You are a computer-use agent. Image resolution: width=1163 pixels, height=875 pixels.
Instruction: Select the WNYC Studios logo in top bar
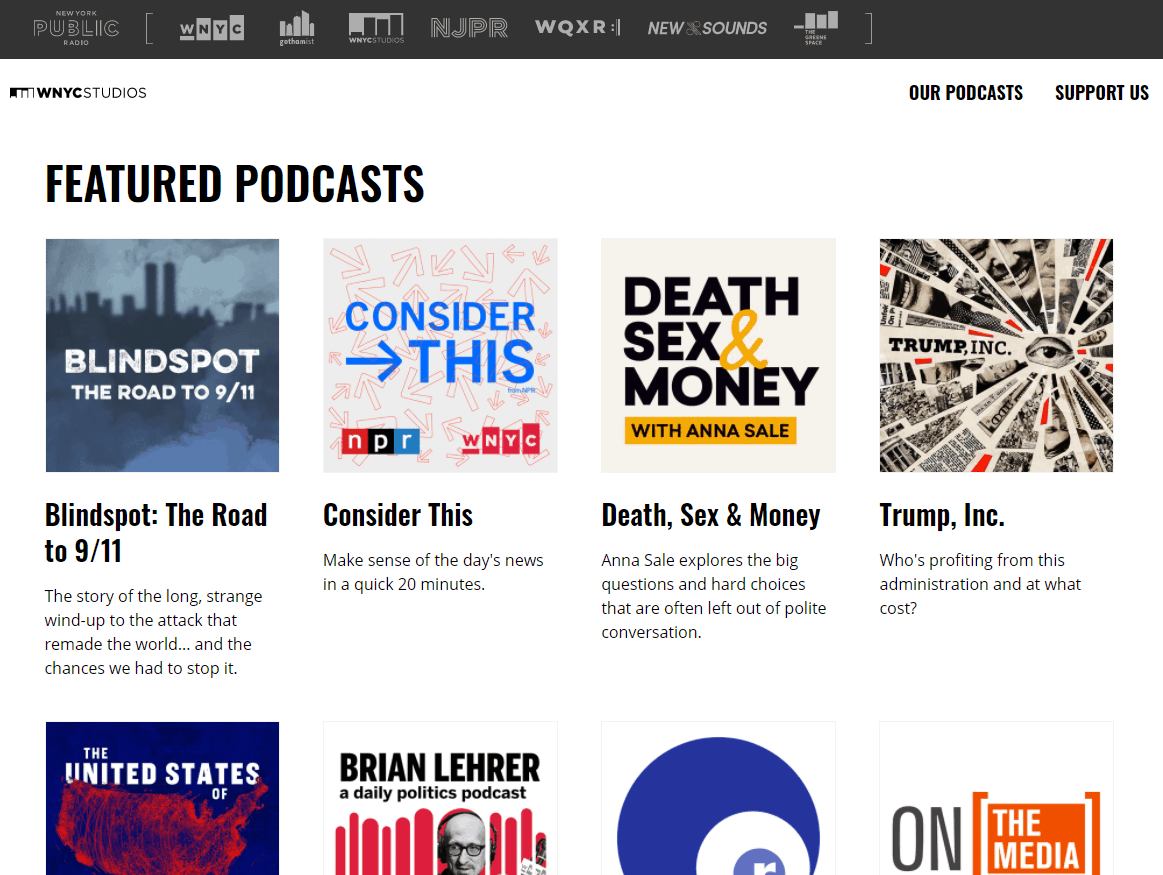click(376, 28)
